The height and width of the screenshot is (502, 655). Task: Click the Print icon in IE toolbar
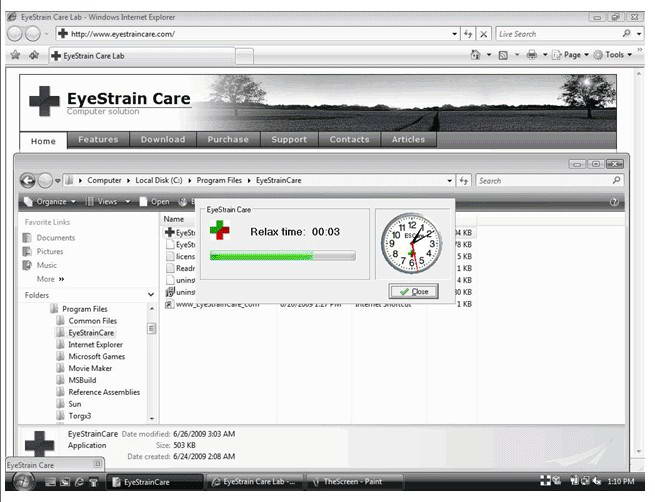pyautogui.click(x=531, y=55)
